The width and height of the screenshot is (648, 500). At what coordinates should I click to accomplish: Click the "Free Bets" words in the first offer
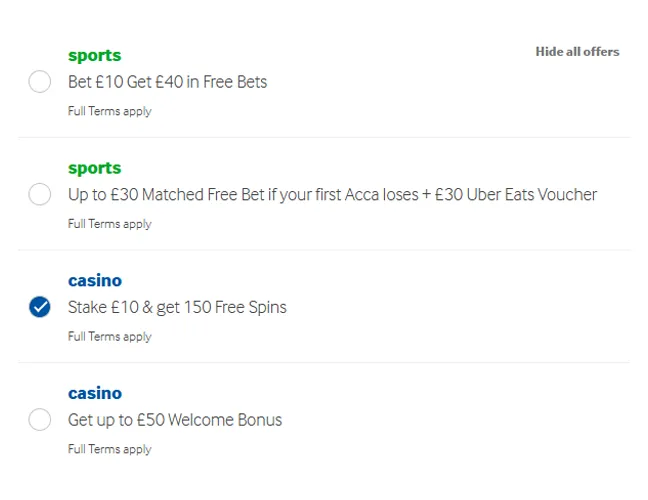(x=235, y=82)
